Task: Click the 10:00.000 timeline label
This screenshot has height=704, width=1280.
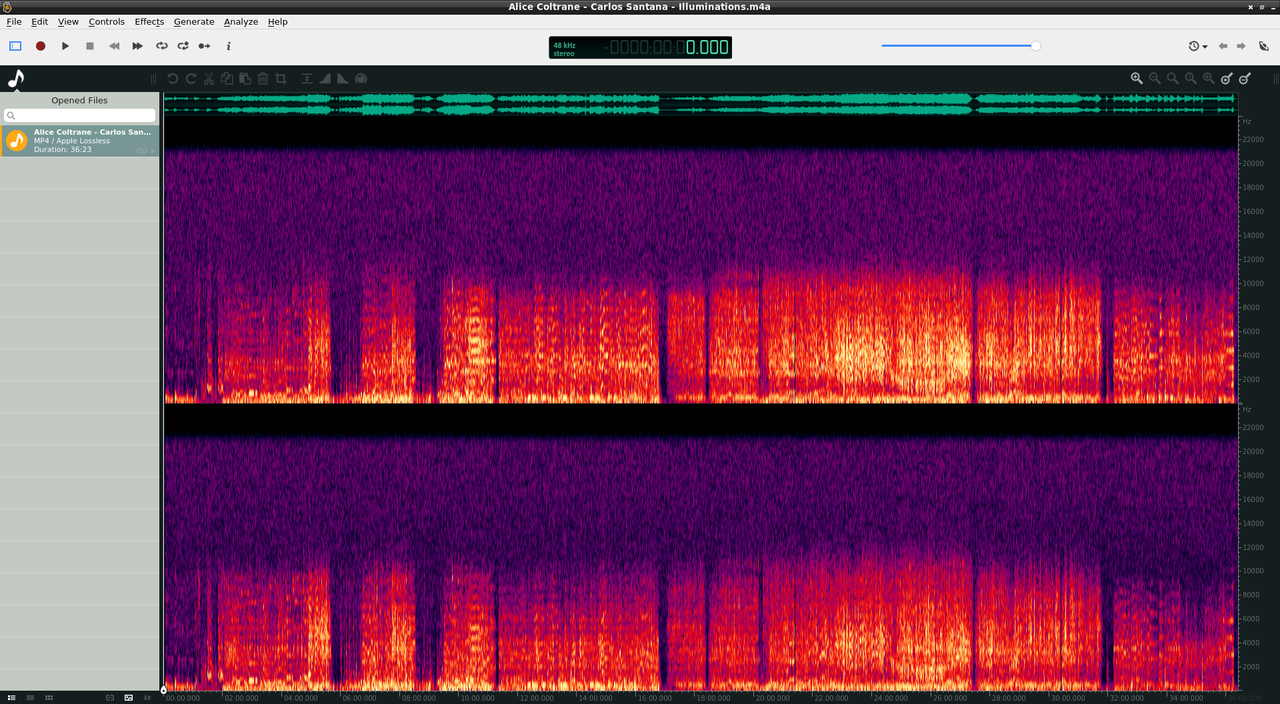Action: [476, 698]
